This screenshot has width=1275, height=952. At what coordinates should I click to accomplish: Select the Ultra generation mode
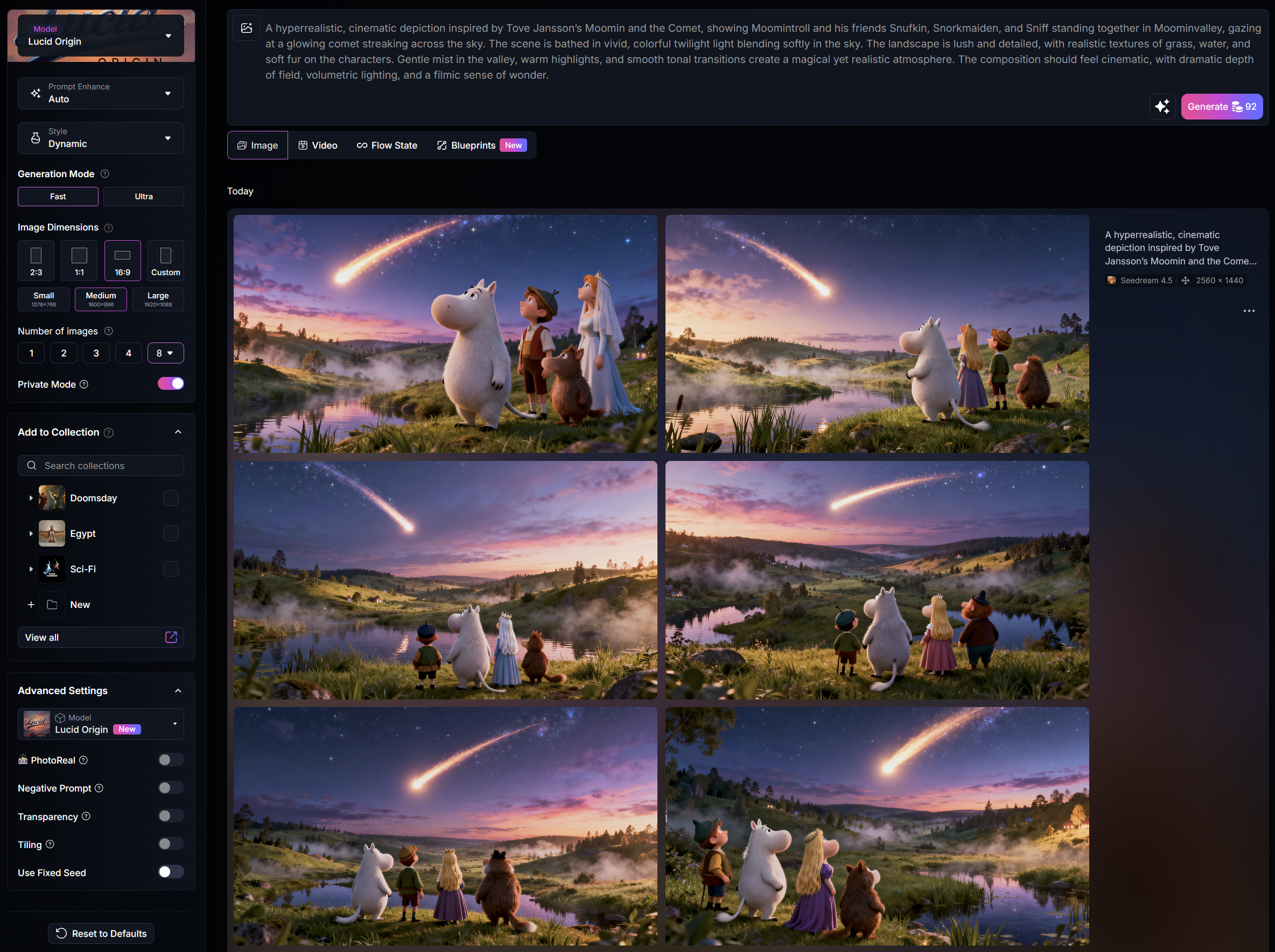click(x=143, y=197)
